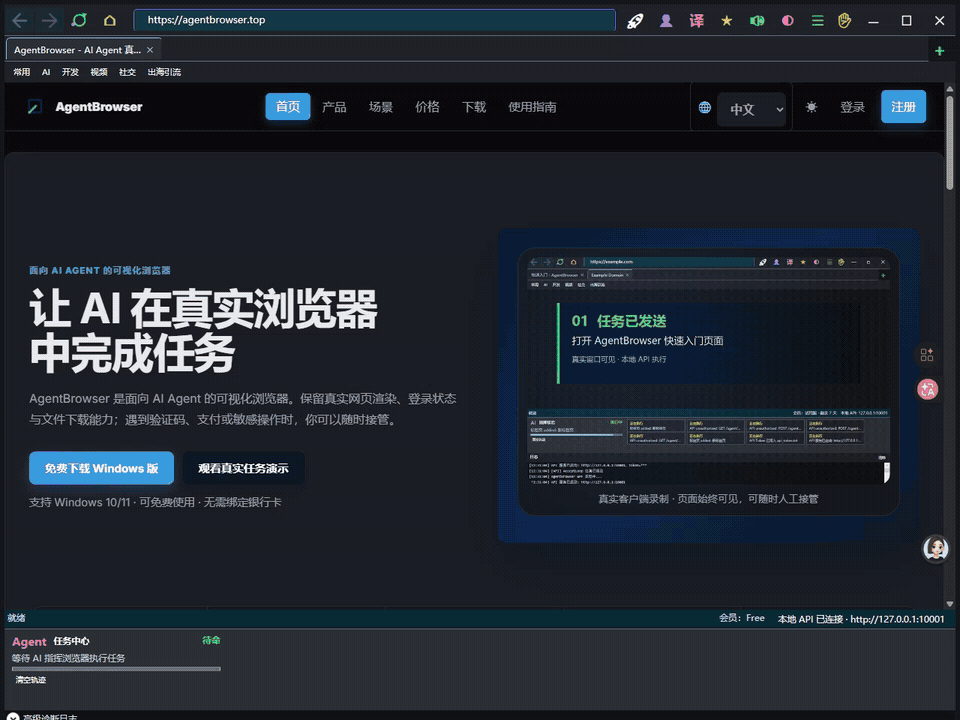
Task: Open the 视频 bookmarks folder
Action: coord(99,72)
